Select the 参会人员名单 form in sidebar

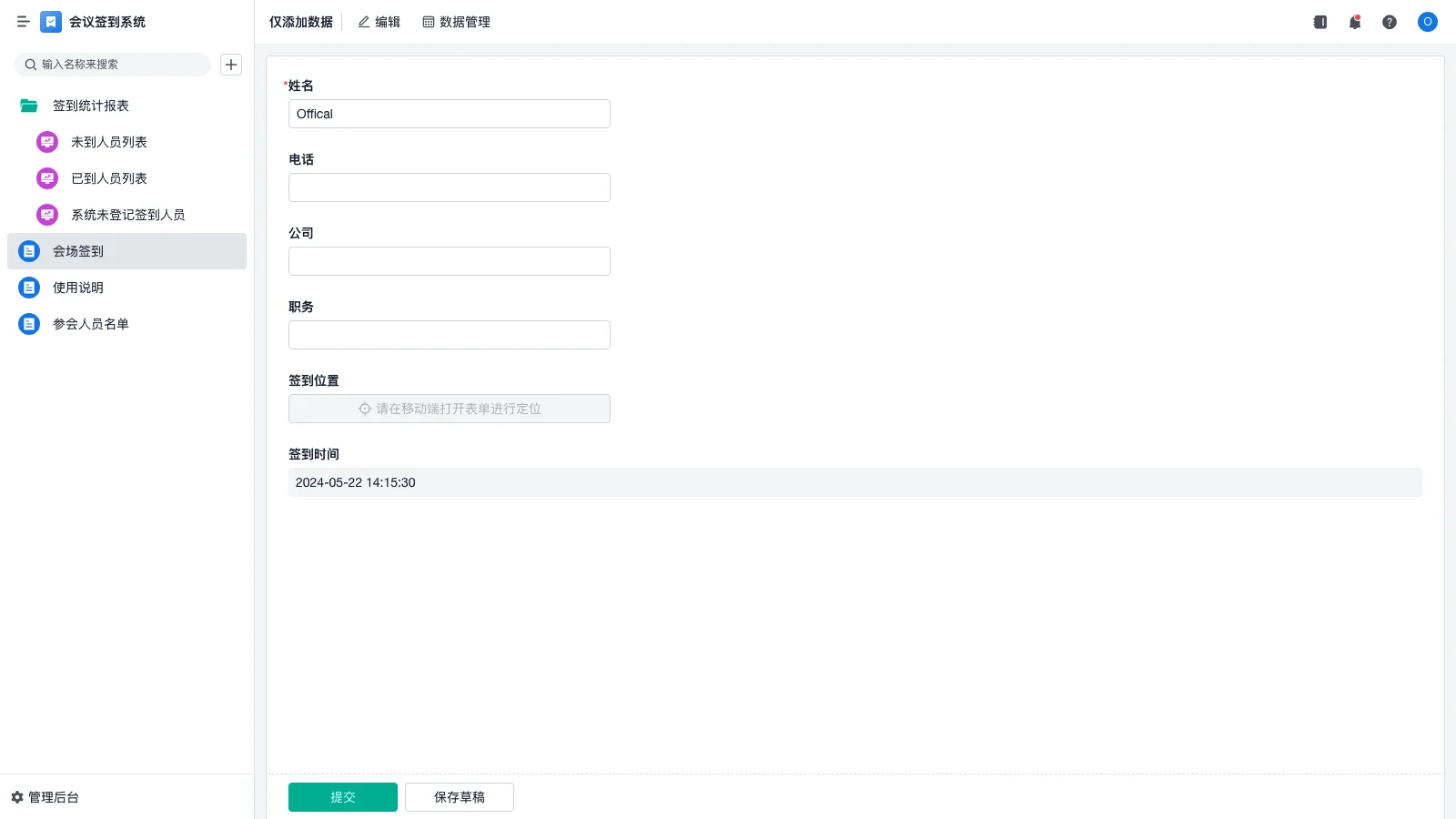tap(91, 324)
